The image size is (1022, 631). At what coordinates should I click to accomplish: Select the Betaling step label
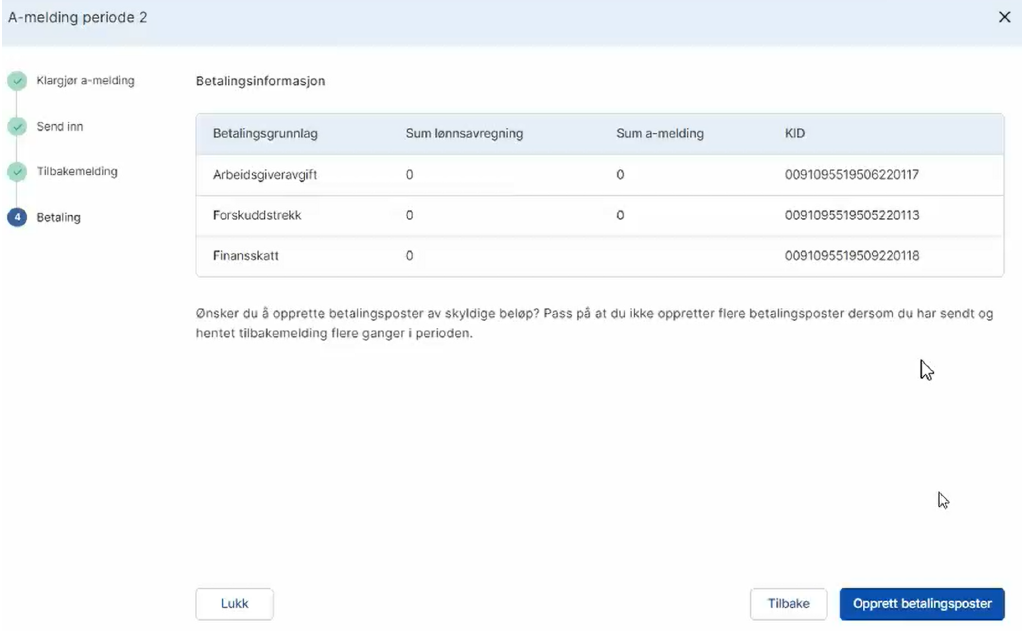pos(59,218)
